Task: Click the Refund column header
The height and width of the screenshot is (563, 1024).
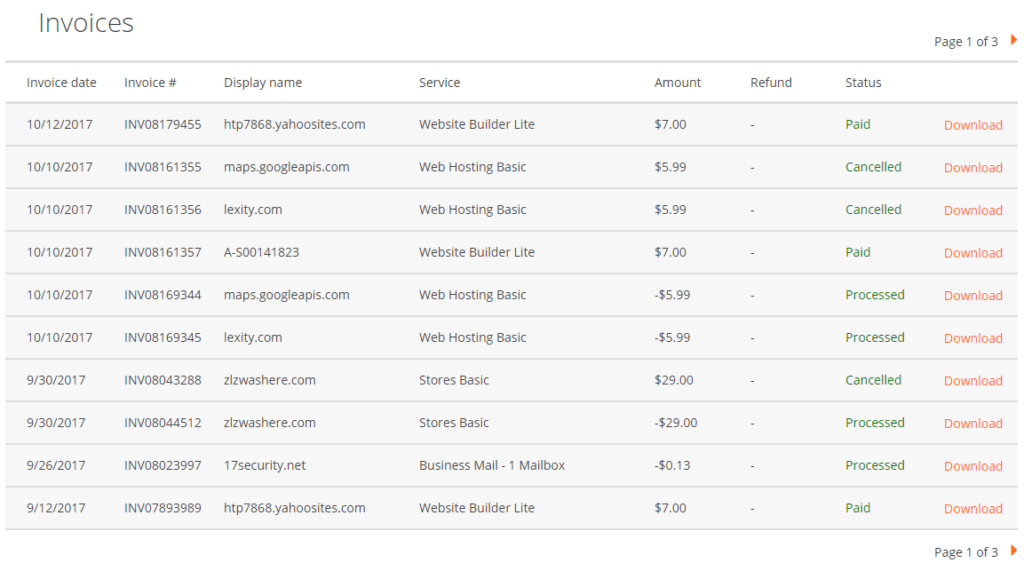Action: point(770,83)
